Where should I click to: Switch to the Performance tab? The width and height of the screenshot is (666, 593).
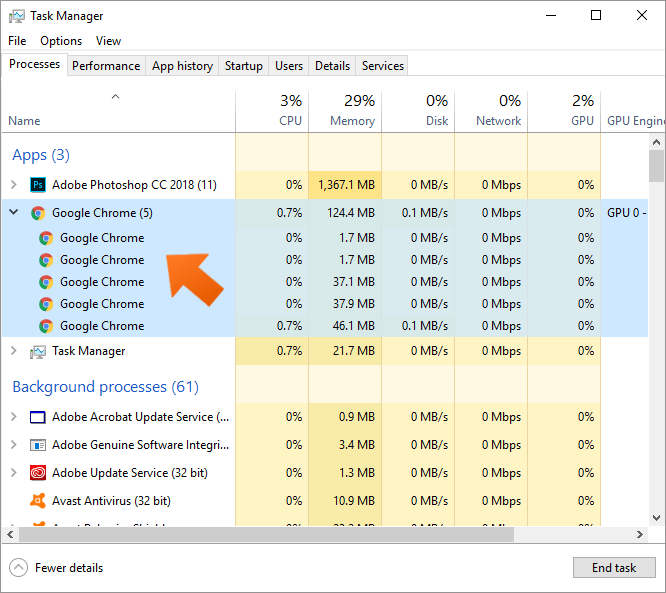106,66
